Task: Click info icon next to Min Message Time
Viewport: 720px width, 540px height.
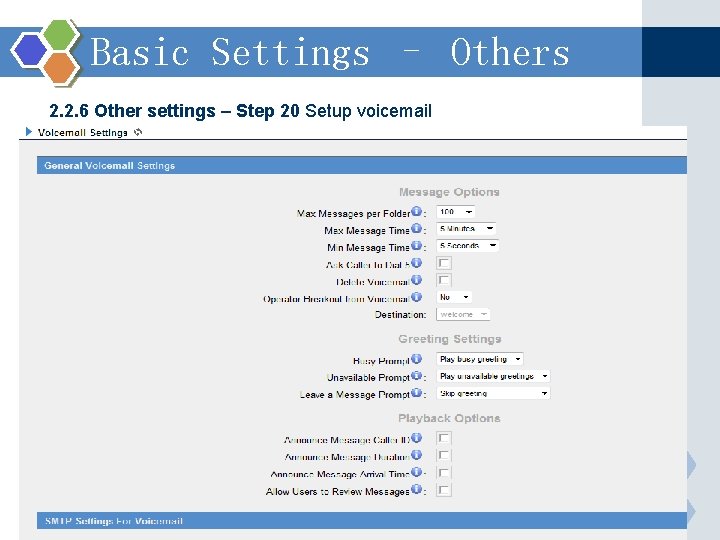Action: pyautogui.click(x=416, y=245)
